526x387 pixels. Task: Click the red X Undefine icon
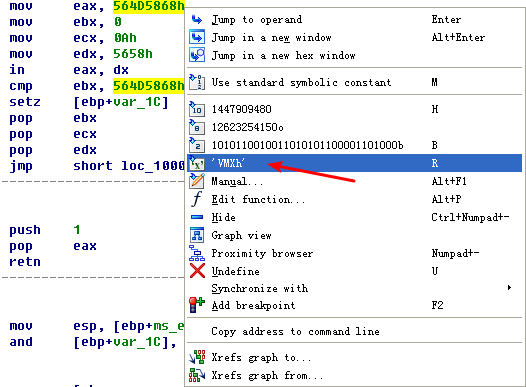point(197,271)
